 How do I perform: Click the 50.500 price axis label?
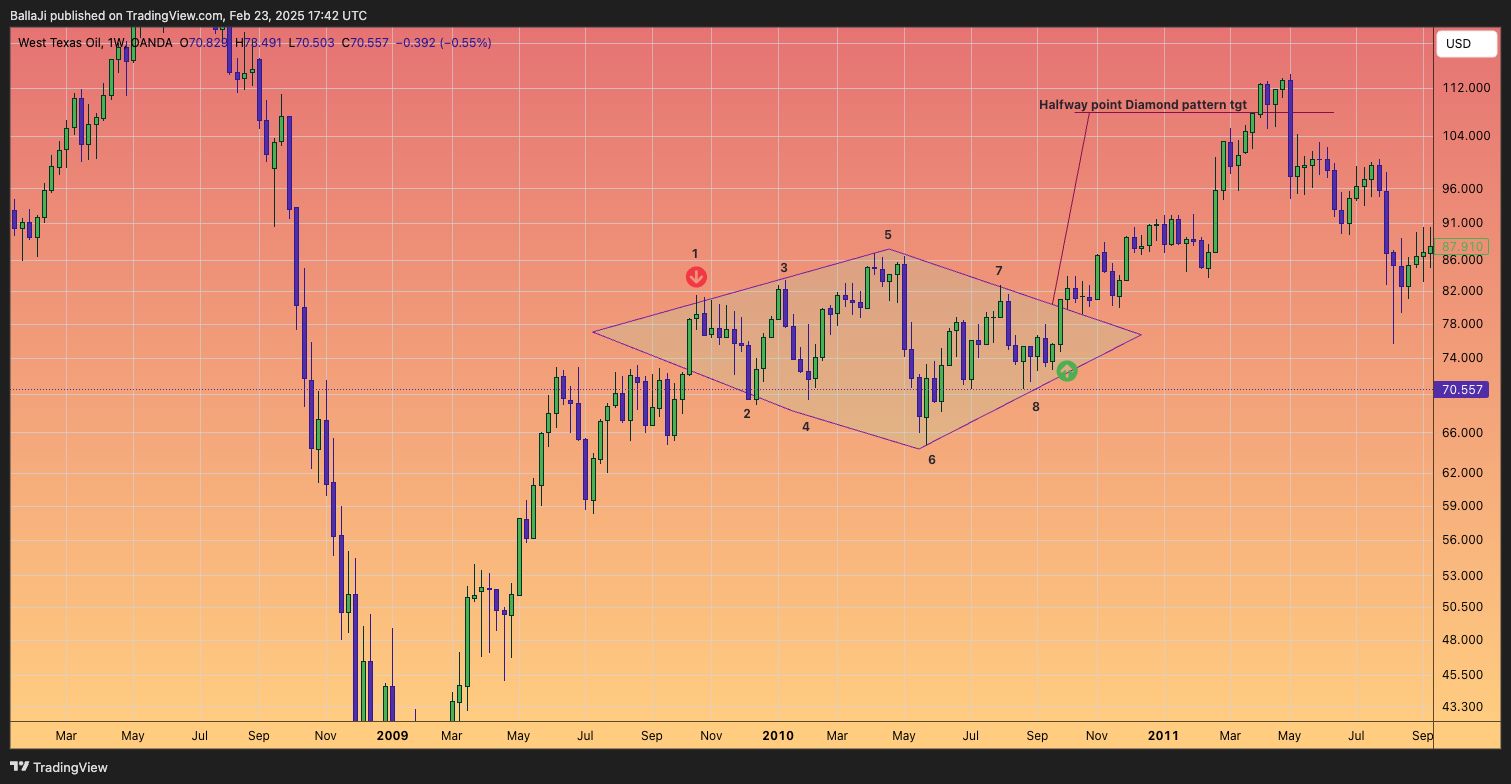1463,607
